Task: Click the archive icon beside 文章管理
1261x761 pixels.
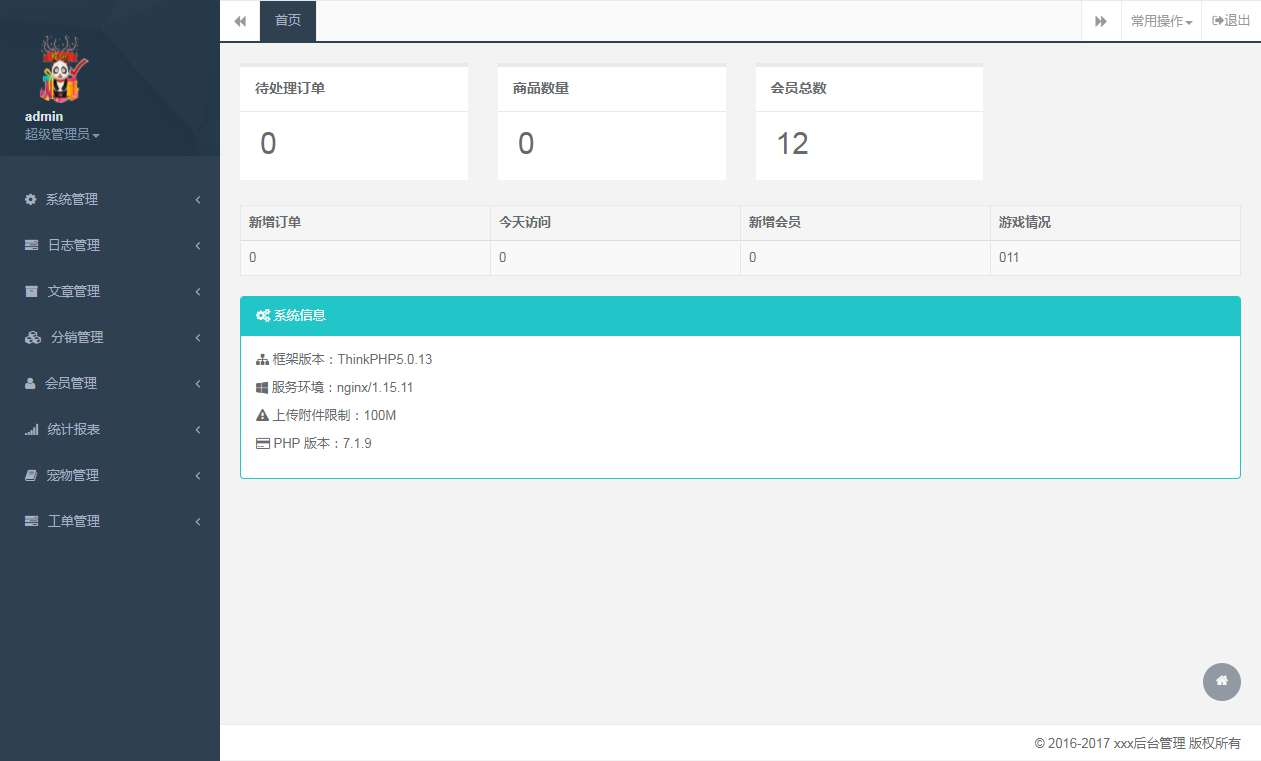Action: pyautogui.click(x=31, y=291)
